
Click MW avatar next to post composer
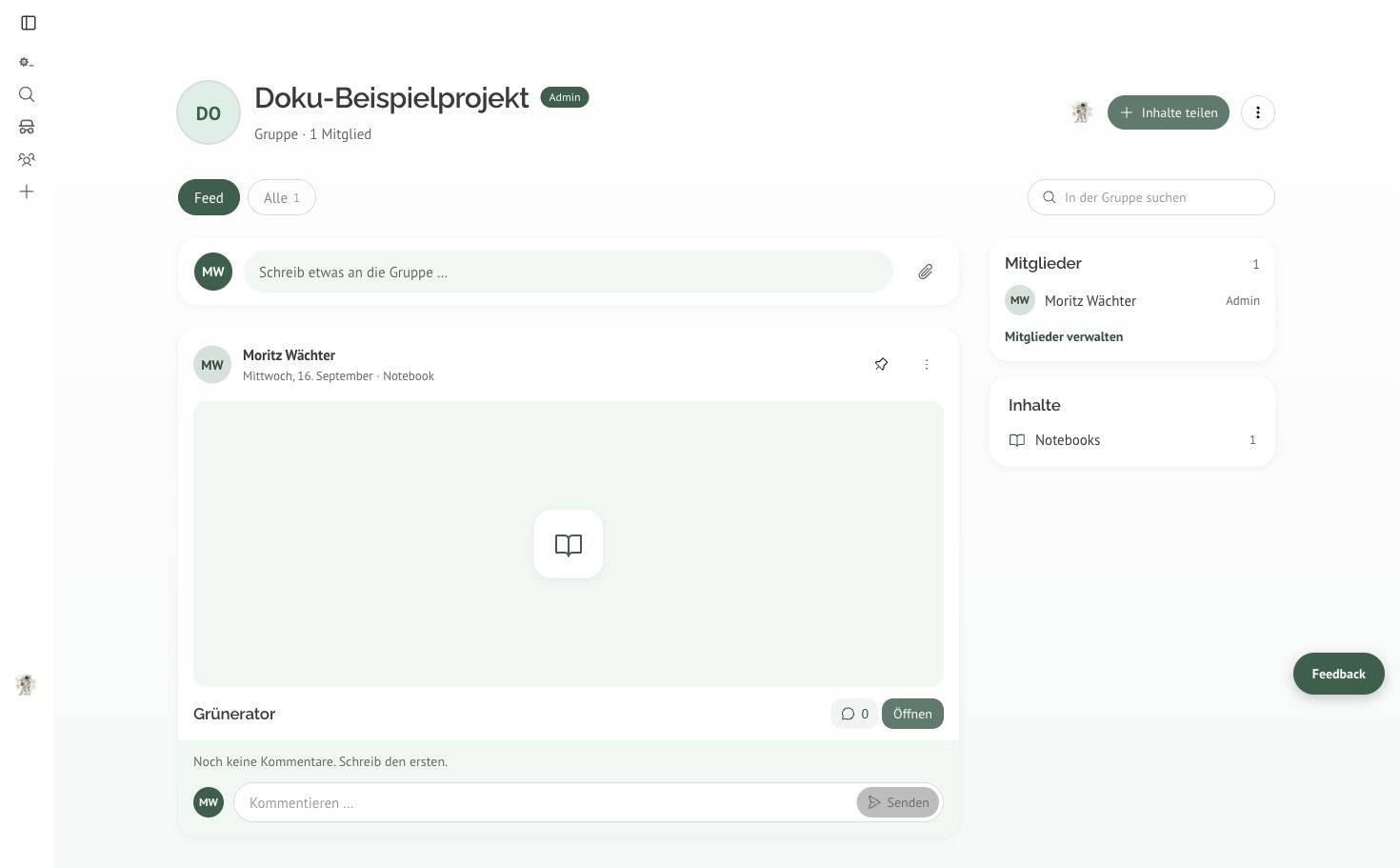(213, 272)
